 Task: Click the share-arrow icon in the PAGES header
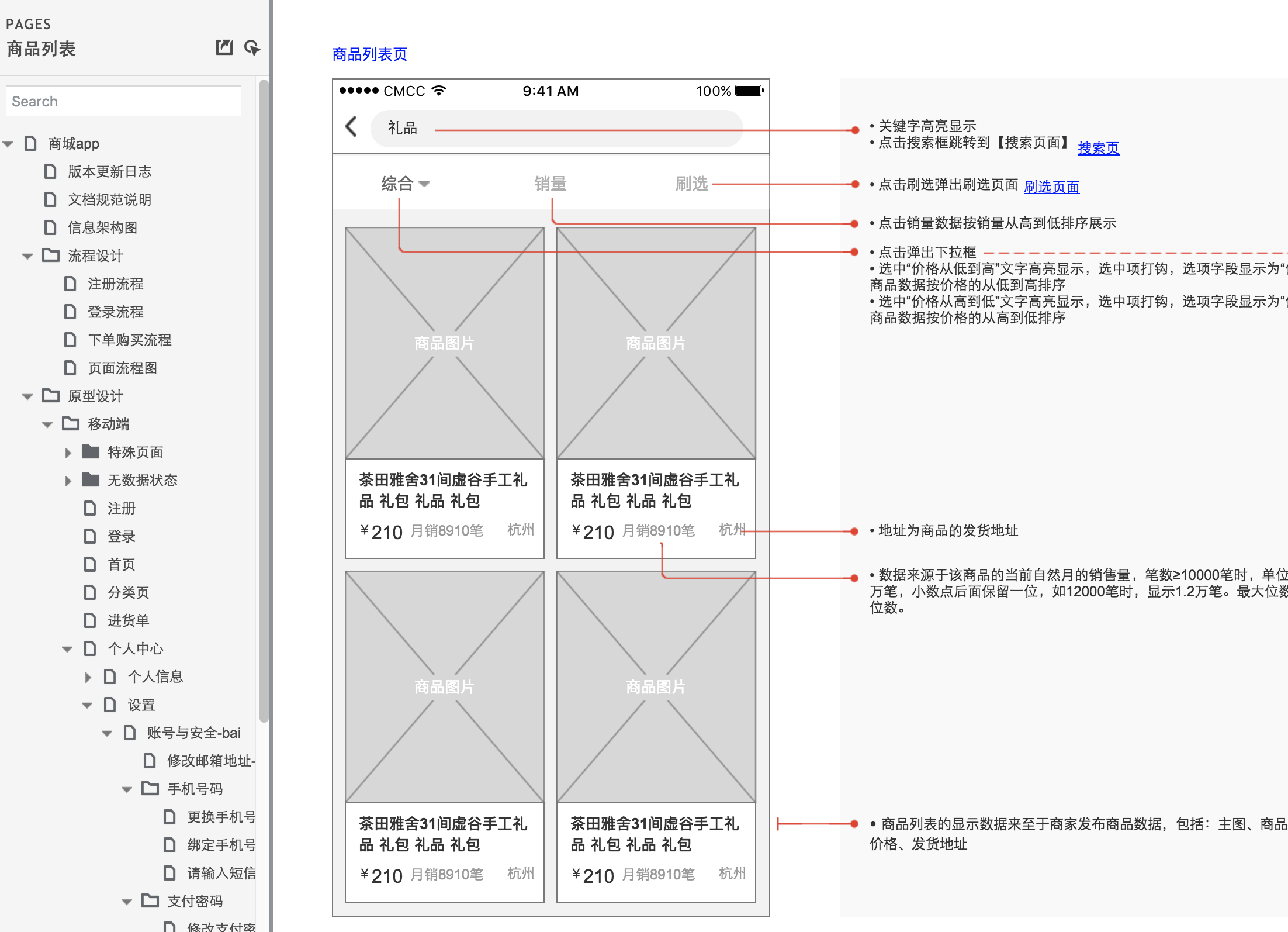[252, 47]
